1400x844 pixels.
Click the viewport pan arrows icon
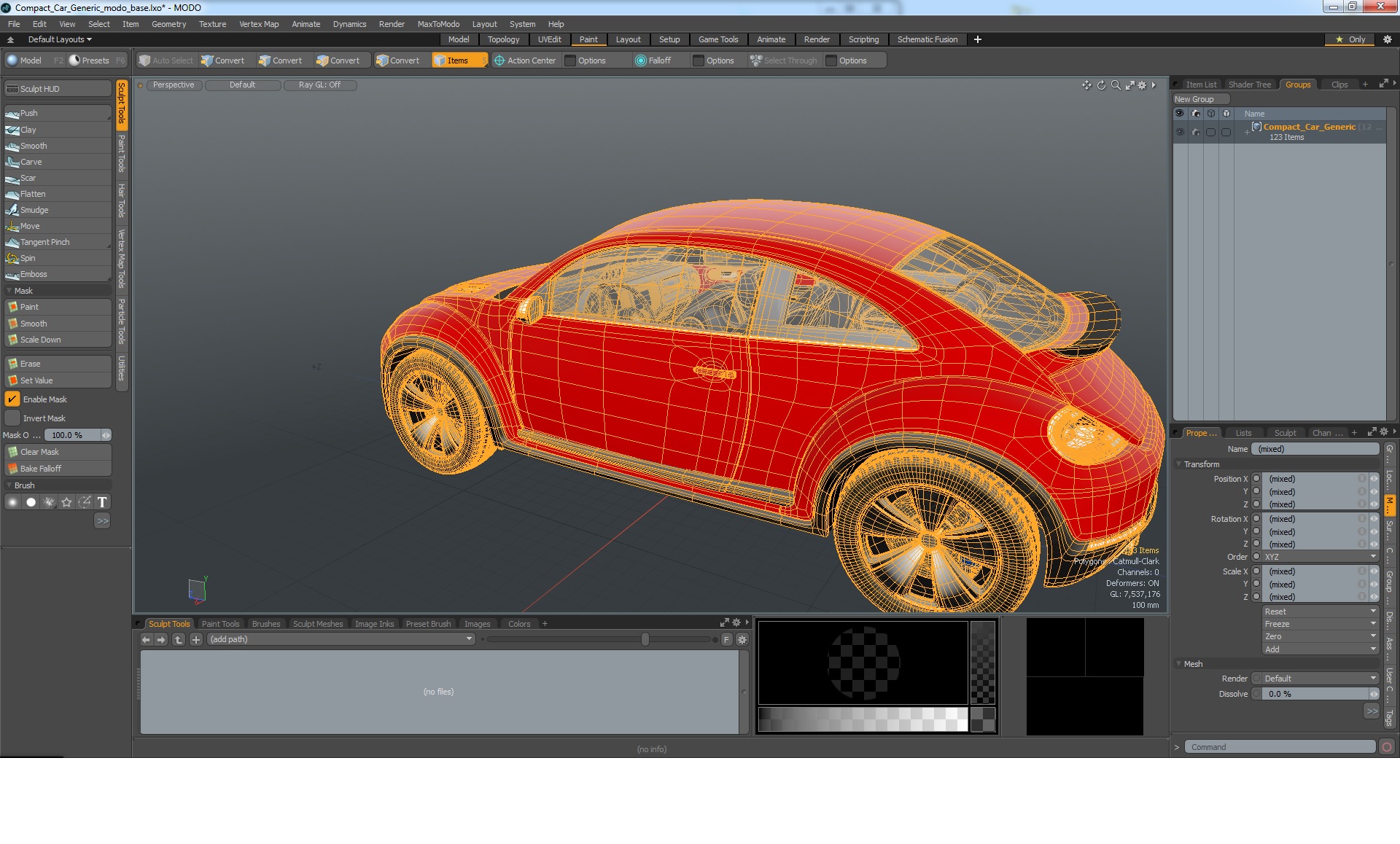click(x=1086, y=85)
